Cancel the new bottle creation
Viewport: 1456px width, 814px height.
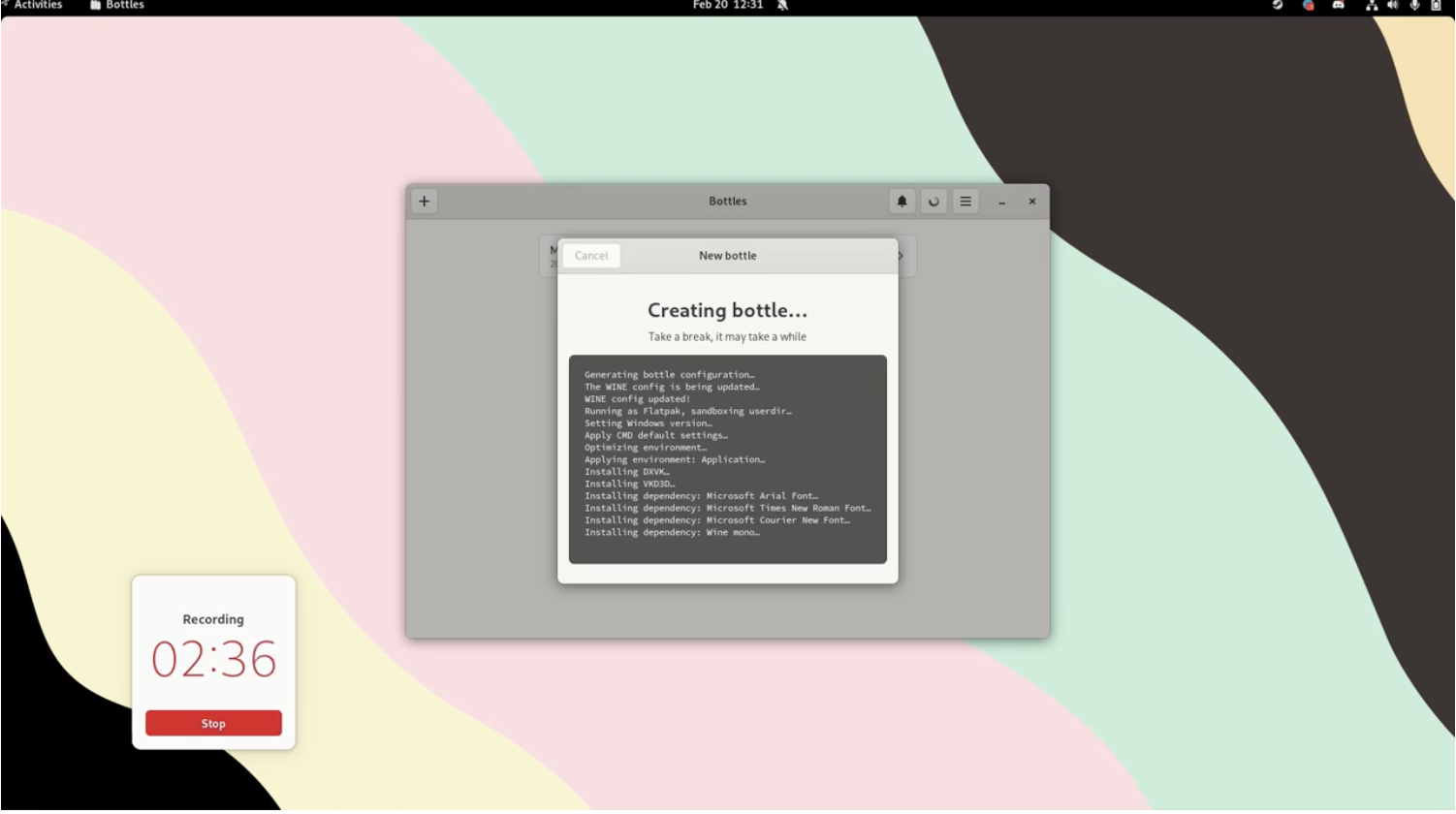[591, 256]
